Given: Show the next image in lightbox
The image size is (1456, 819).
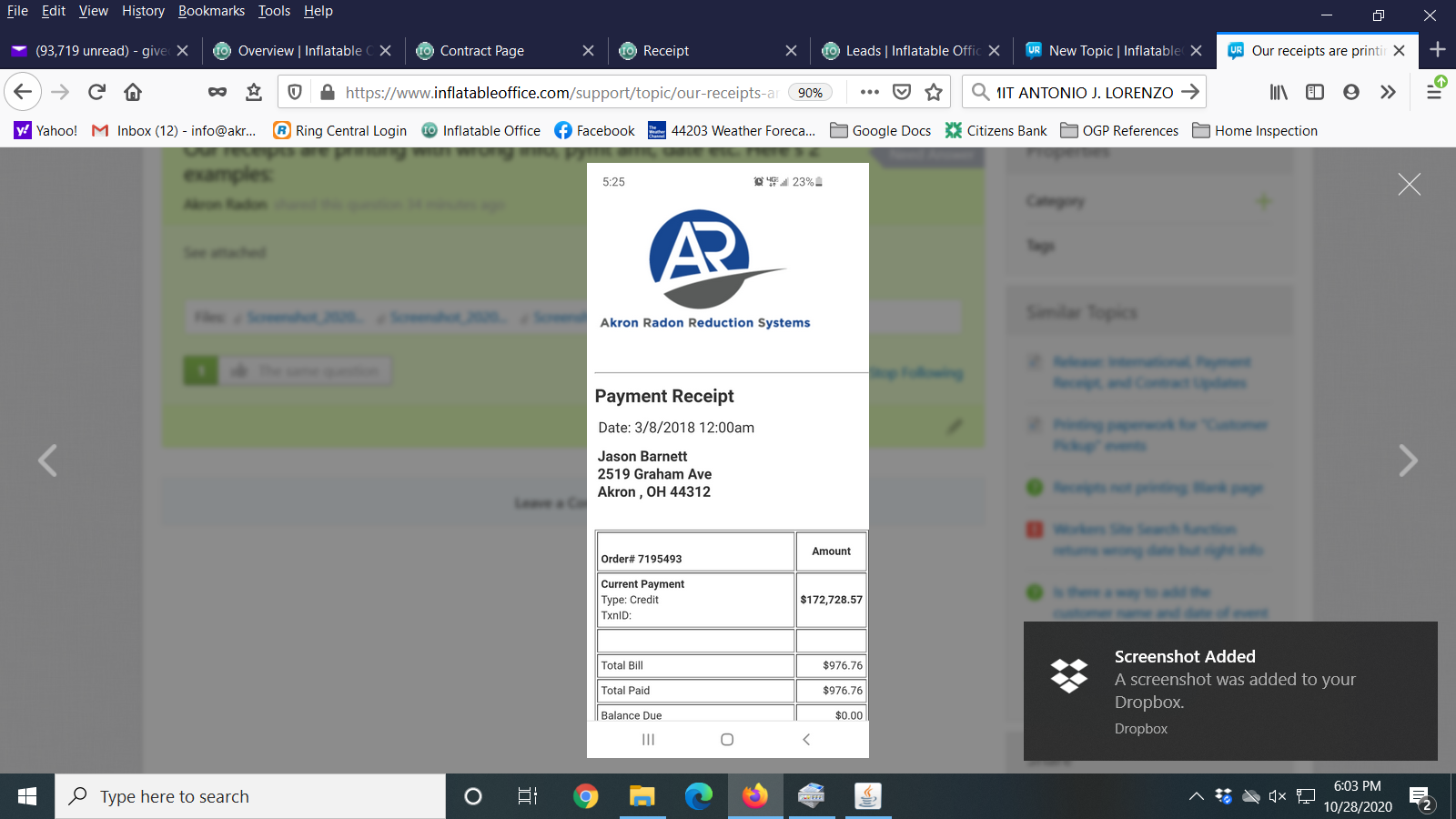Looking at the screenshot, I should coord(1408,460).
